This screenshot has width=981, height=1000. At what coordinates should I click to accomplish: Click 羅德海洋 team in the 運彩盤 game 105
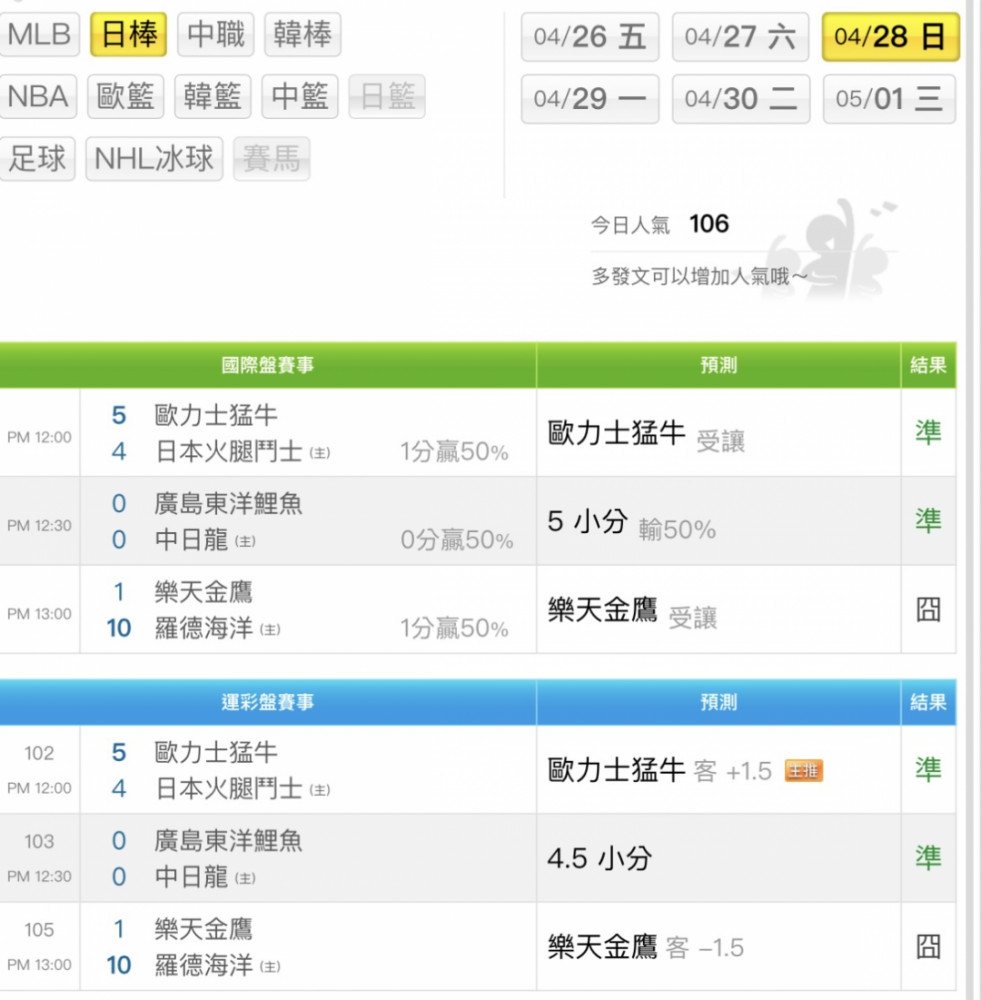(203, 965)
